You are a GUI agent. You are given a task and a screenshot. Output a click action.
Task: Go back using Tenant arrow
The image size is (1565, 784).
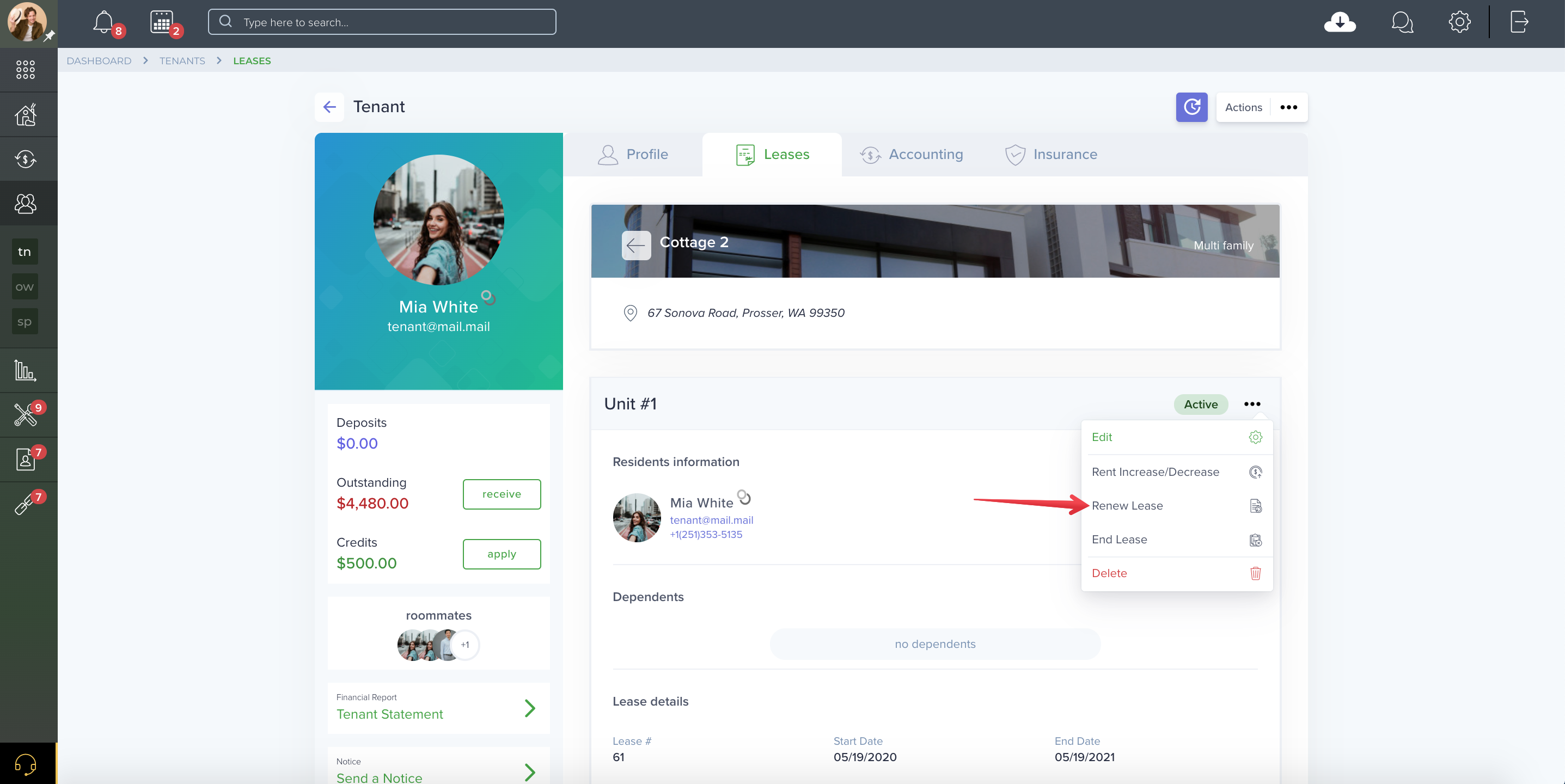(x=329, y=107)
